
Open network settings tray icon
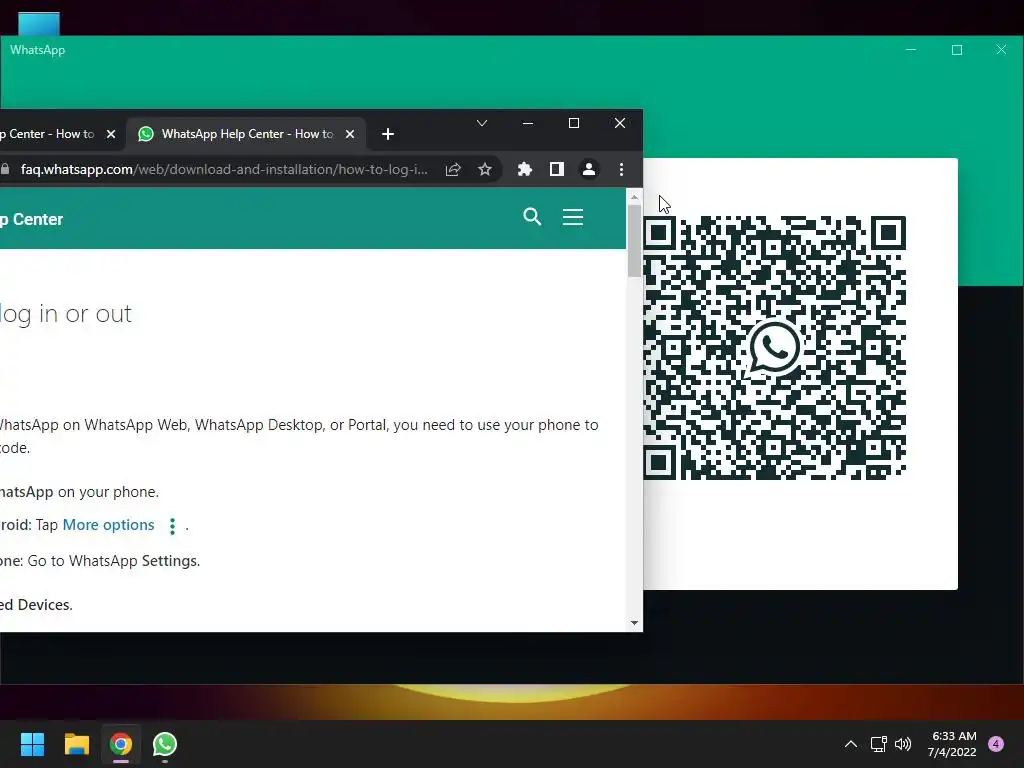[878, 744]
